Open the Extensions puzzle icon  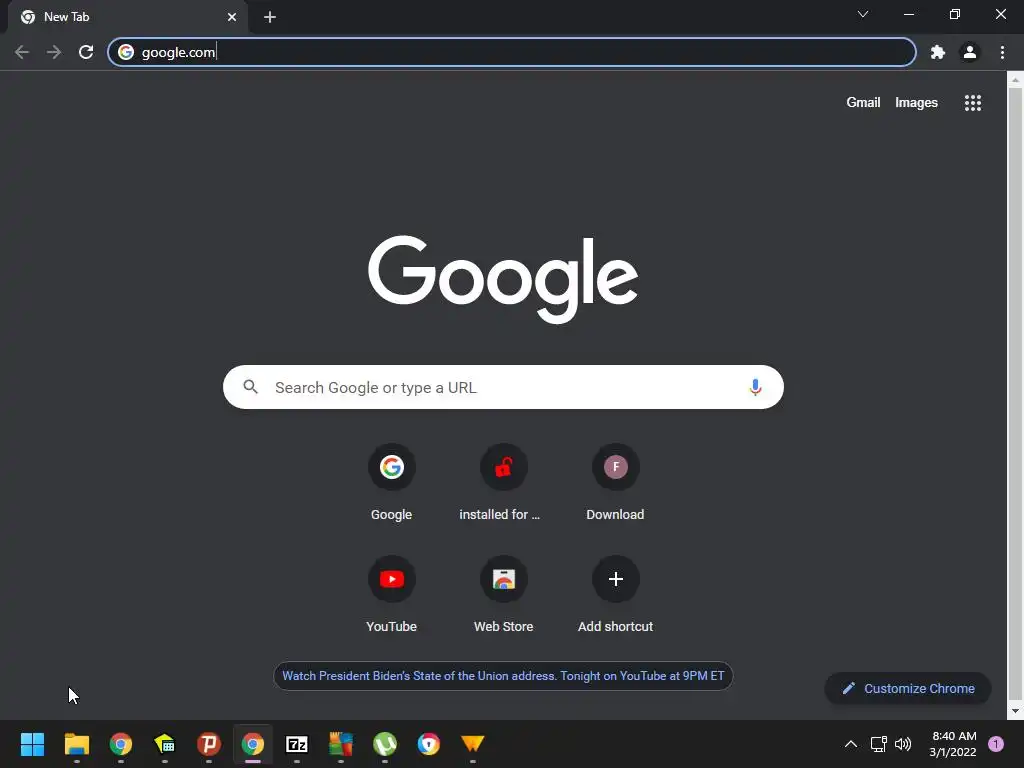tap(938, 52)
